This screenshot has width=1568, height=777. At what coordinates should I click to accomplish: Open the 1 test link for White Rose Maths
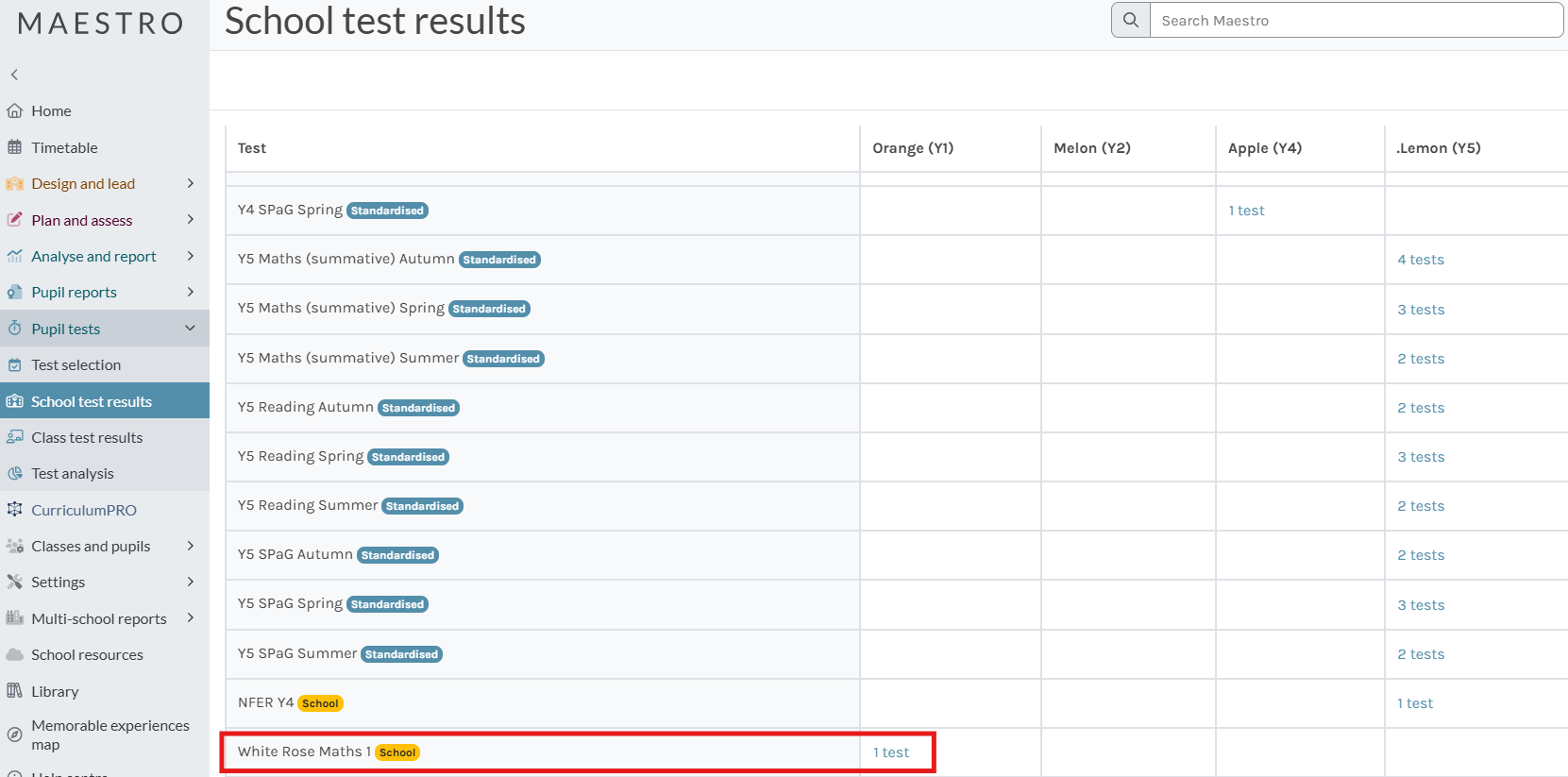click(x=890, y=752)
